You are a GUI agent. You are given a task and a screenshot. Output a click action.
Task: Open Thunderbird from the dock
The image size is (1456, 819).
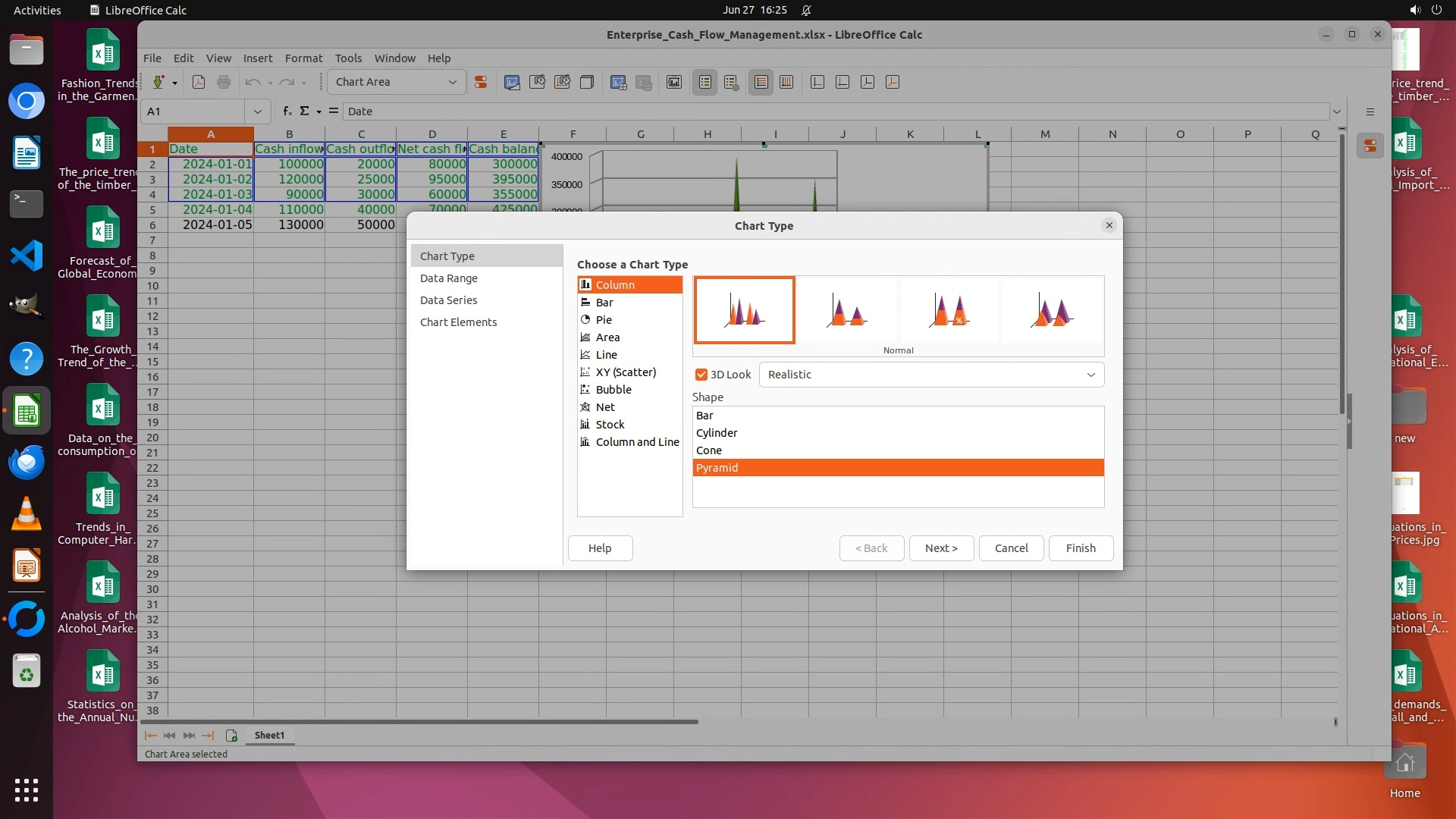coord(27,463)
